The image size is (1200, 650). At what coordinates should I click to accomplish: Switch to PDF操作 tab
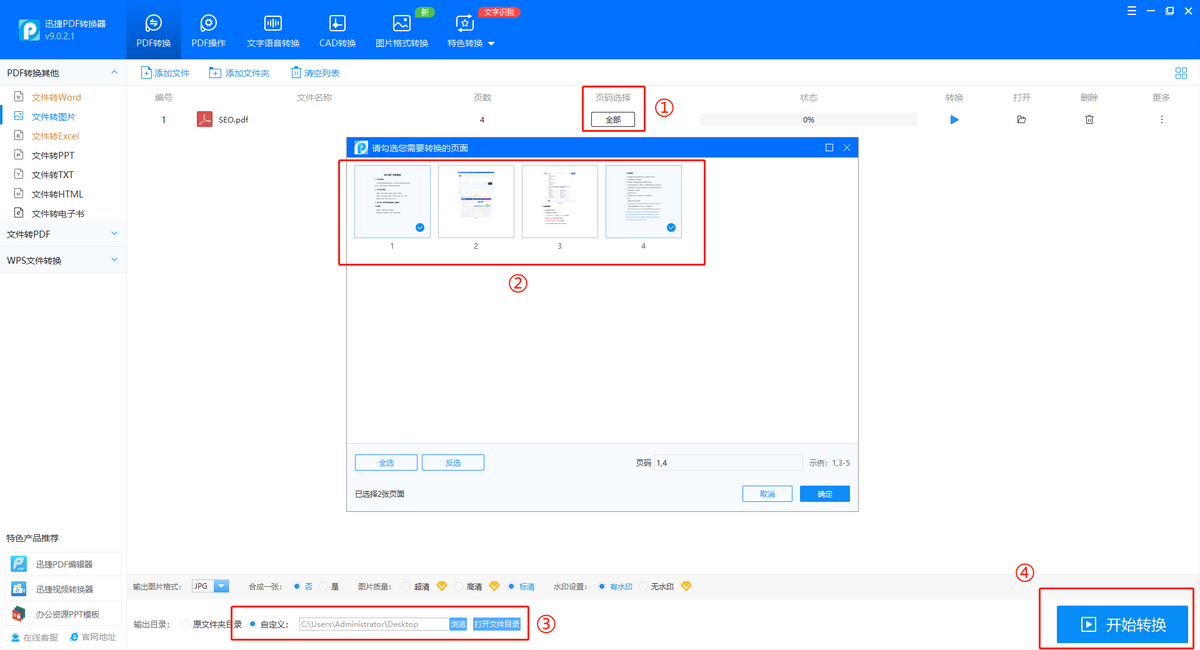208,30
